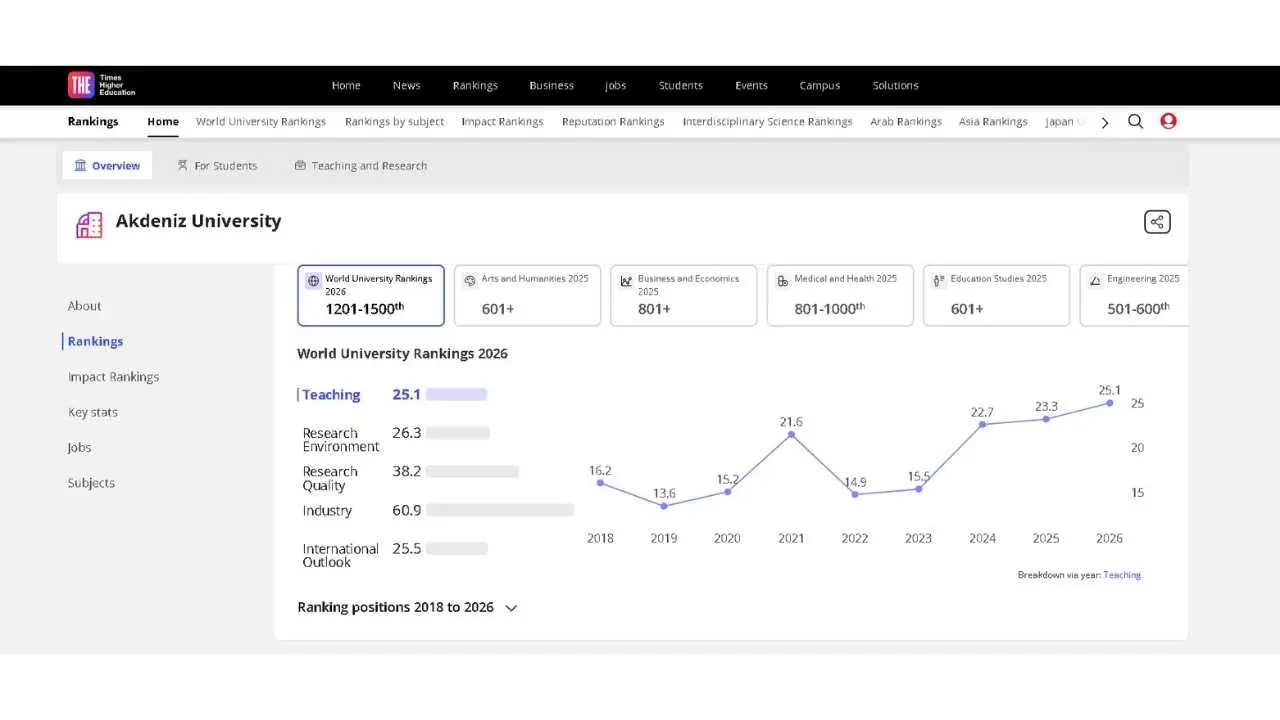Viewport: 1280px width, 720px height.
Task: Open the Rankings top menu
Action: (x=475, y=85)
